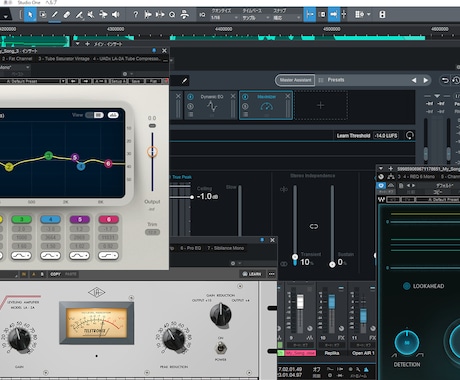Open the three-dot options menu
This screenshot has height=380, width=460.
tap(272, 274)
